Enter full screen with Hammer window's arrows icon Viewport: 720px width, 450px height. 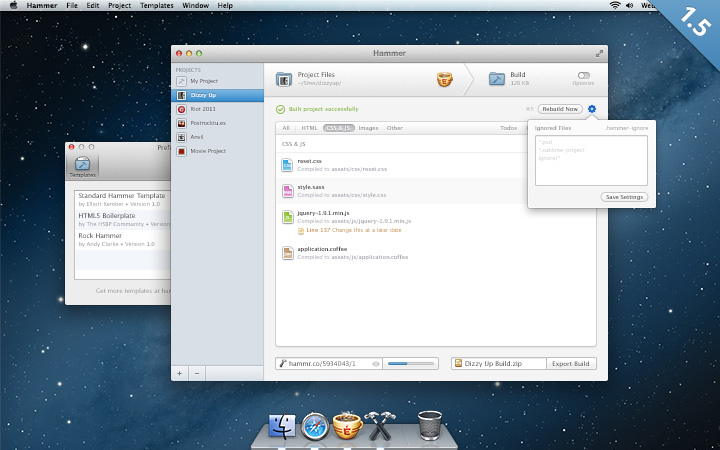click(599, 54)
